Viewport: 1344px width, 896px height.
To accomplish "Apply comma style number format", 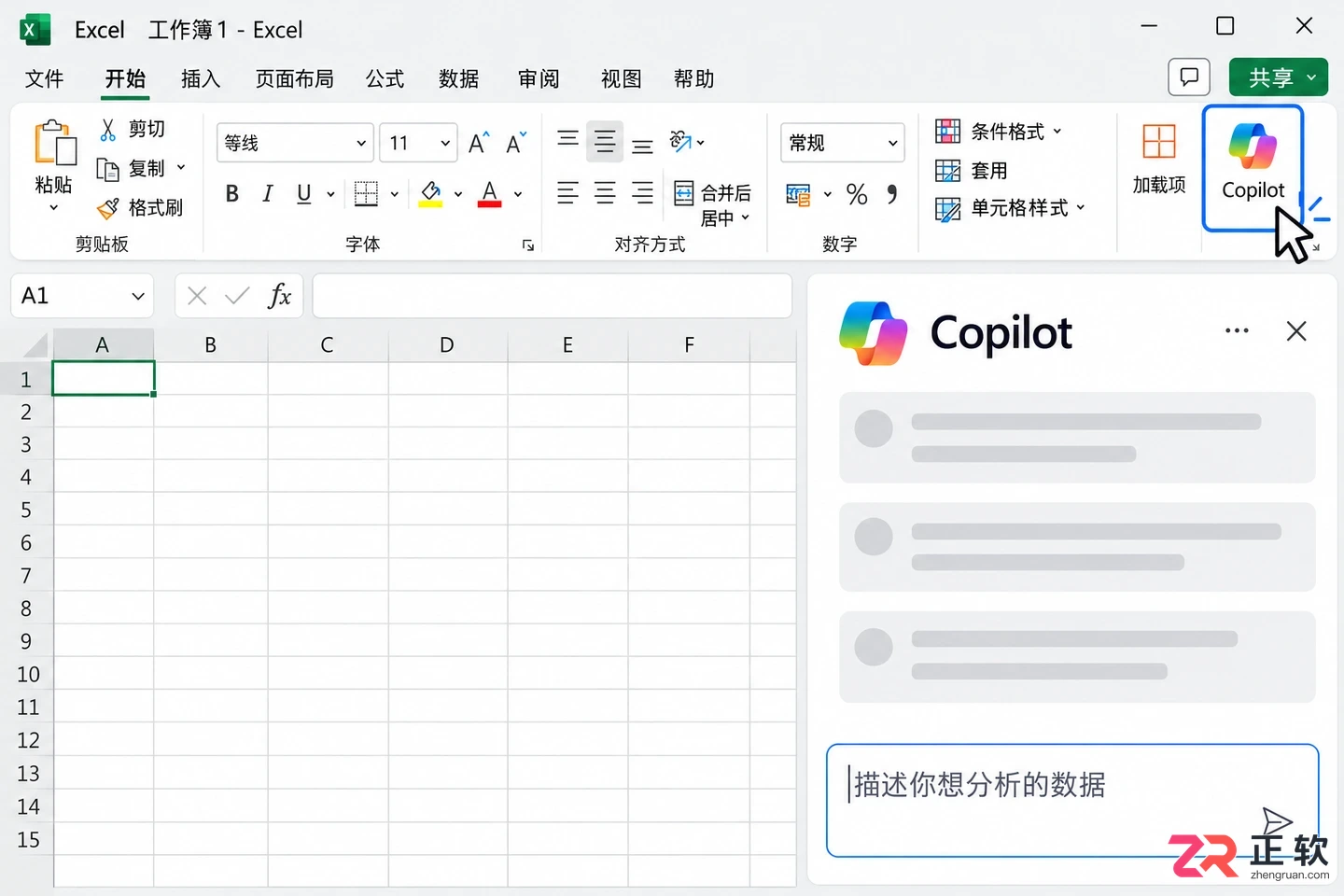I will 892,194.
